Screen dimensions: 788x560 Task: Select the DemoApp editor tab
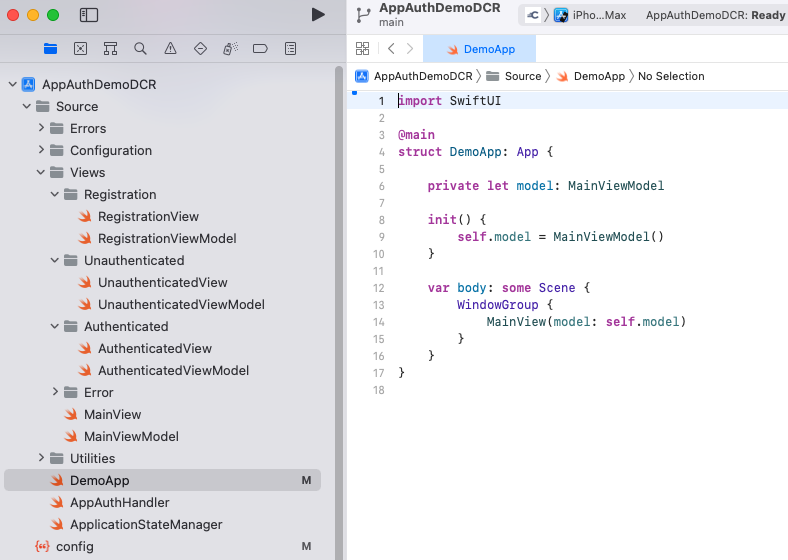(x=480, y=49)
